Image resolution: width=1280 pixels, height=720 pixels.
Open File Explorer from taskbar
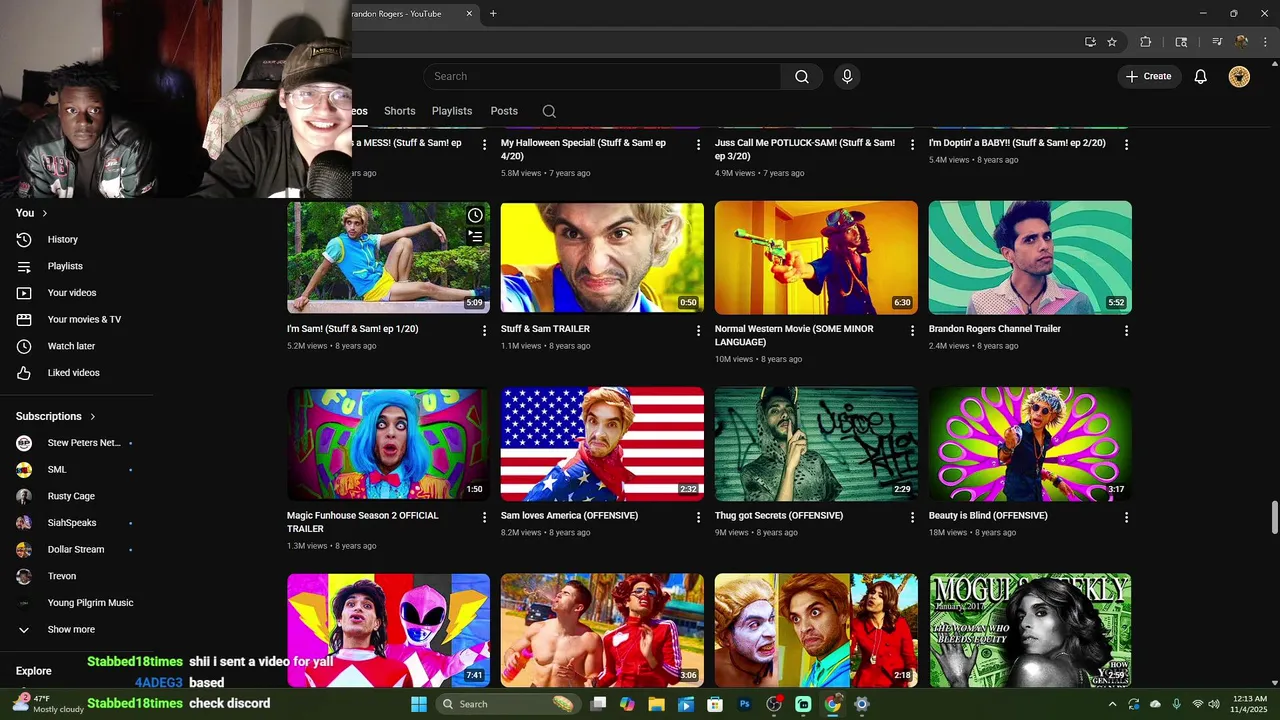(656, 704)
